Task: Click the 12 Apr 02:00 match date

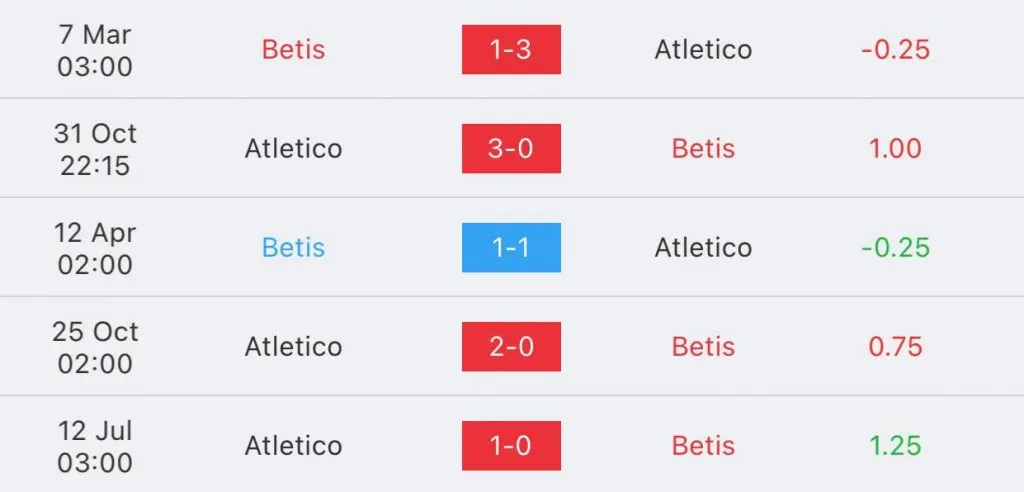Action: tap(94, 247)
